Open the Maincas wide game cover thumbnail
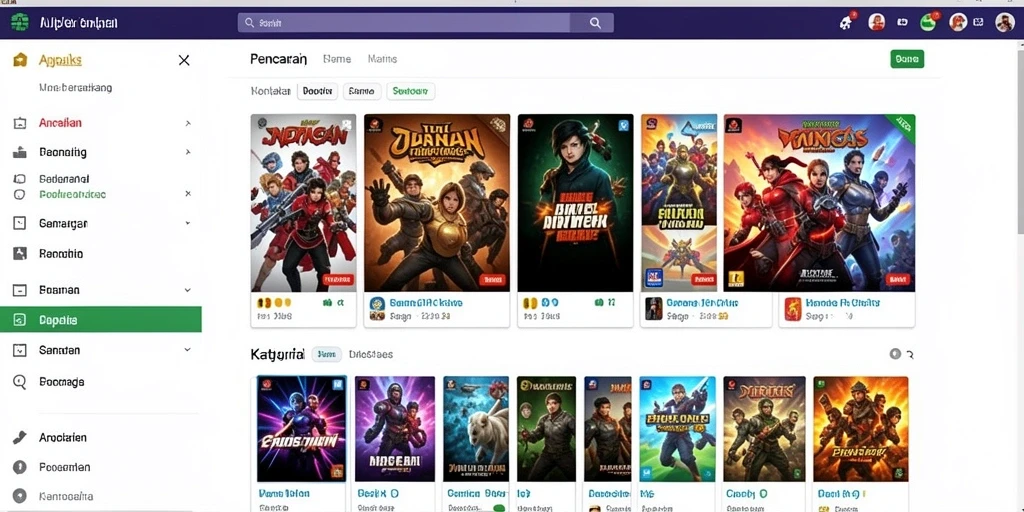1024x512 pixels. (x=819, y=203)
